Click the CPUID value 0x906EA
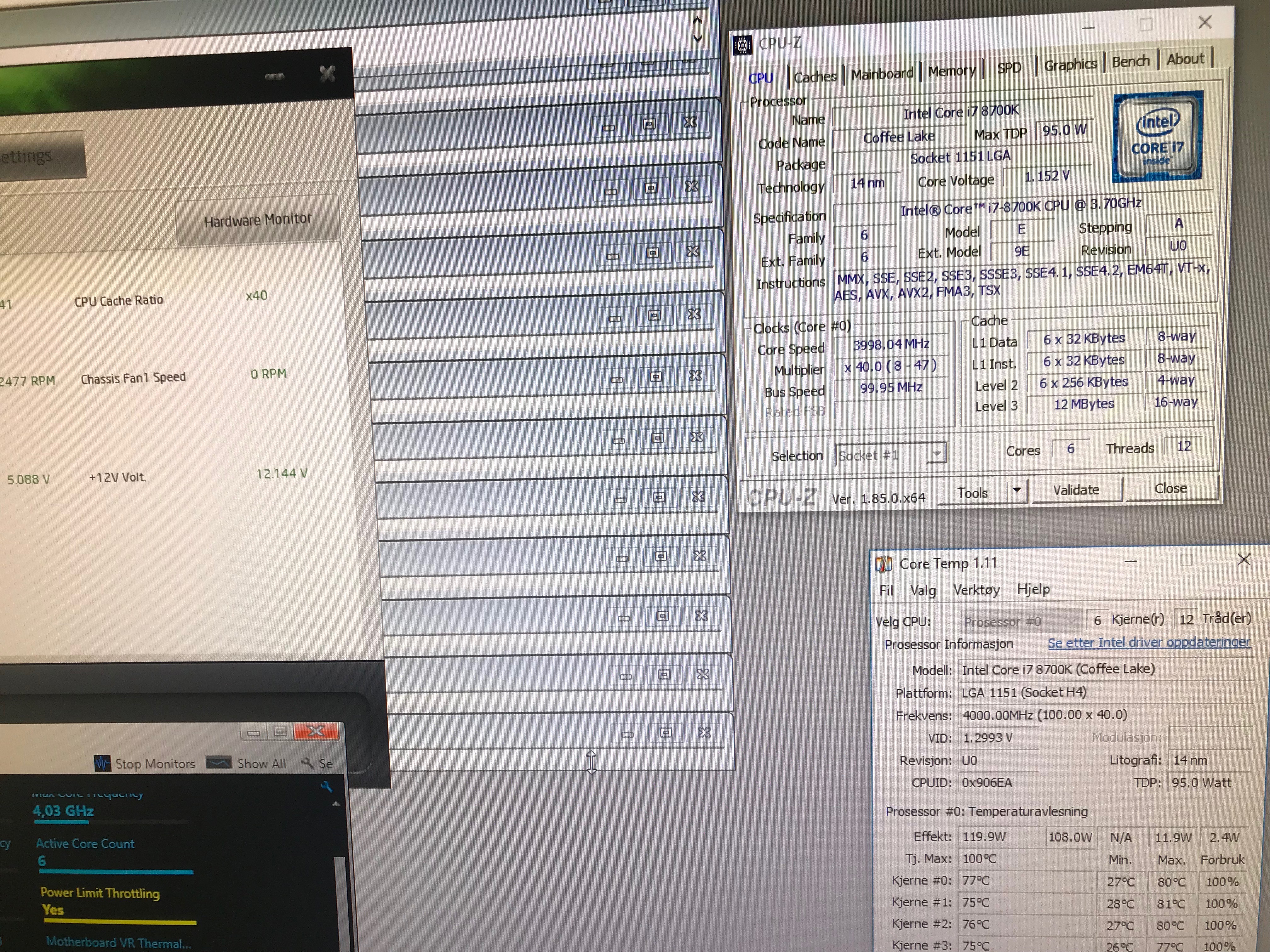 [987, 783]
